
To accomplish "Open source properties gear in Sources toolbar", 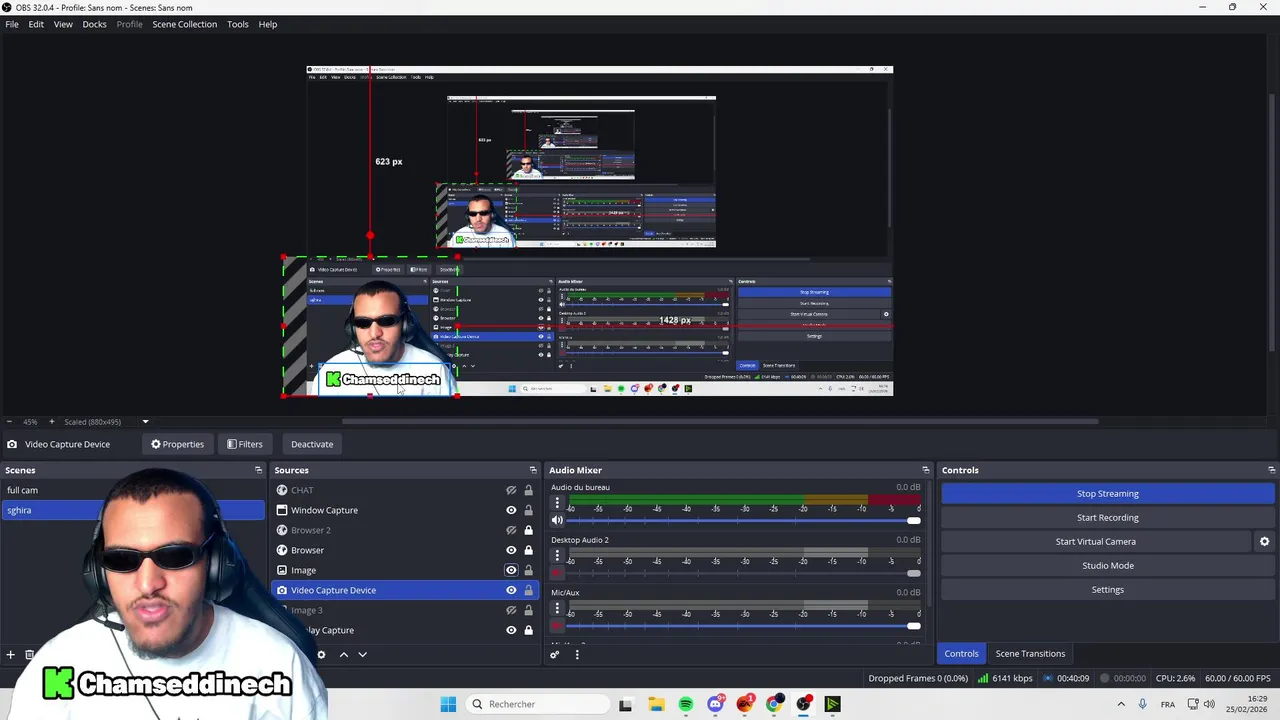I will (321, 655).
